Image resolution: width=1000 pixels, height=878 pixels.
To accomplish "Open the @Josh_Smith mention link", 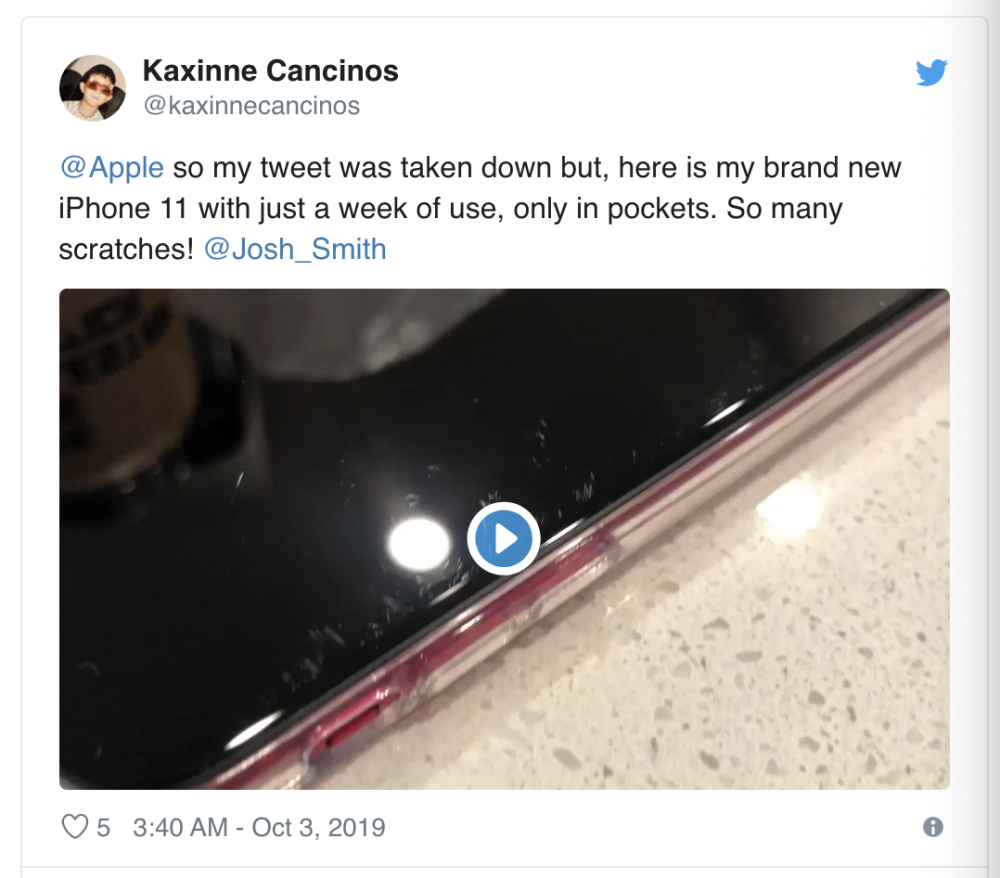I will [295, 249].
